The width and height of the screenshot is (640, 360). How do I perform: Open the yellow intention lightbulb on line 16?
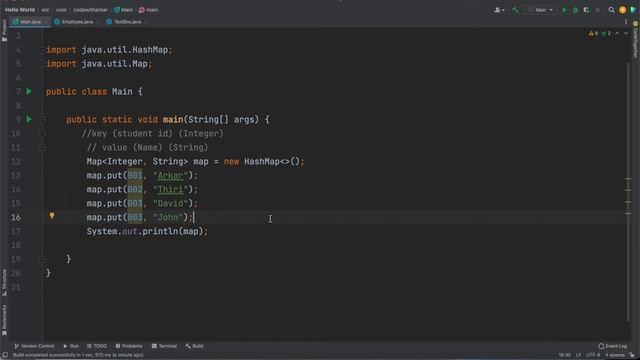click(52, 216)
